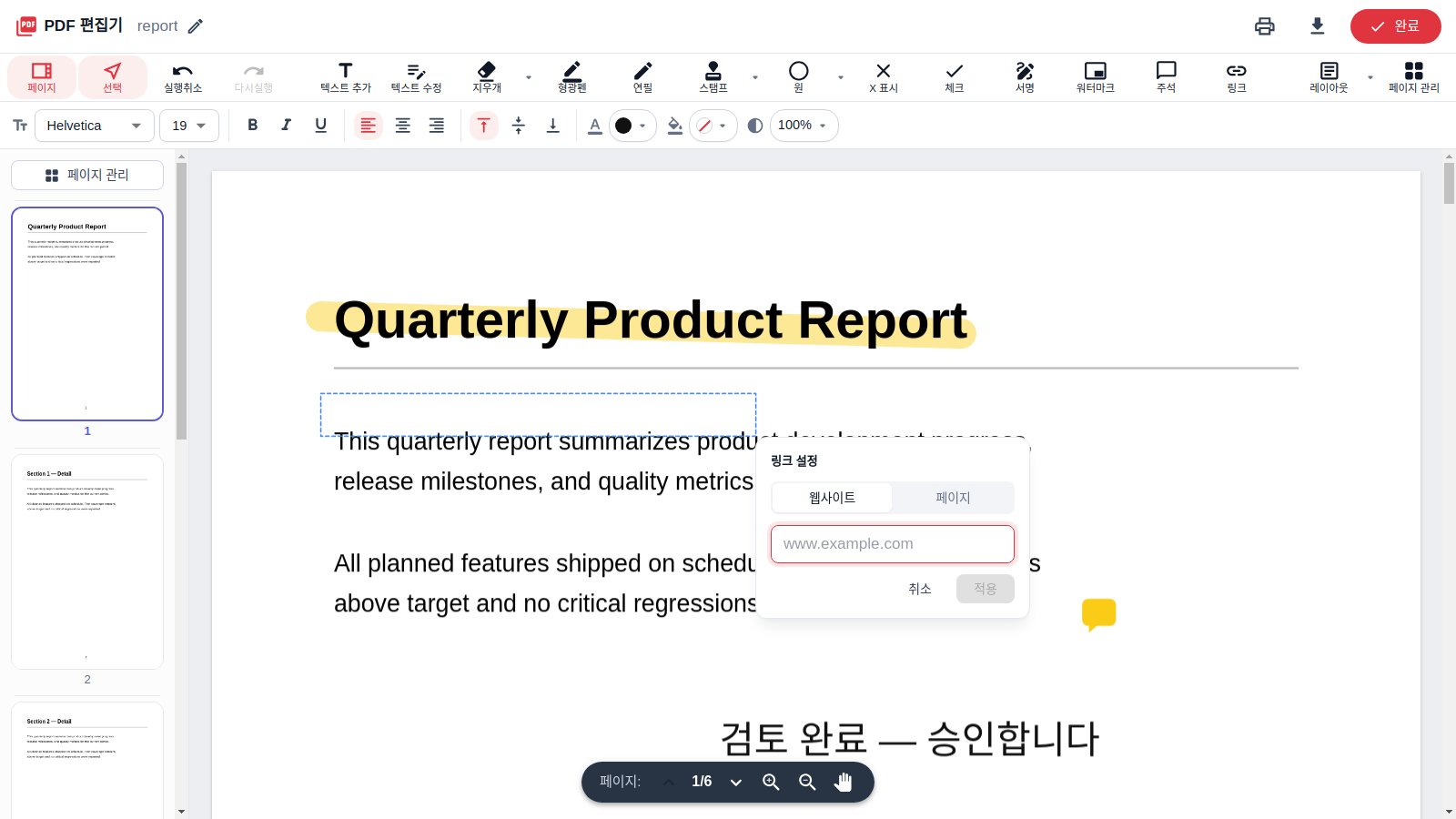Activate the hand pan tool

pos(844,782)
